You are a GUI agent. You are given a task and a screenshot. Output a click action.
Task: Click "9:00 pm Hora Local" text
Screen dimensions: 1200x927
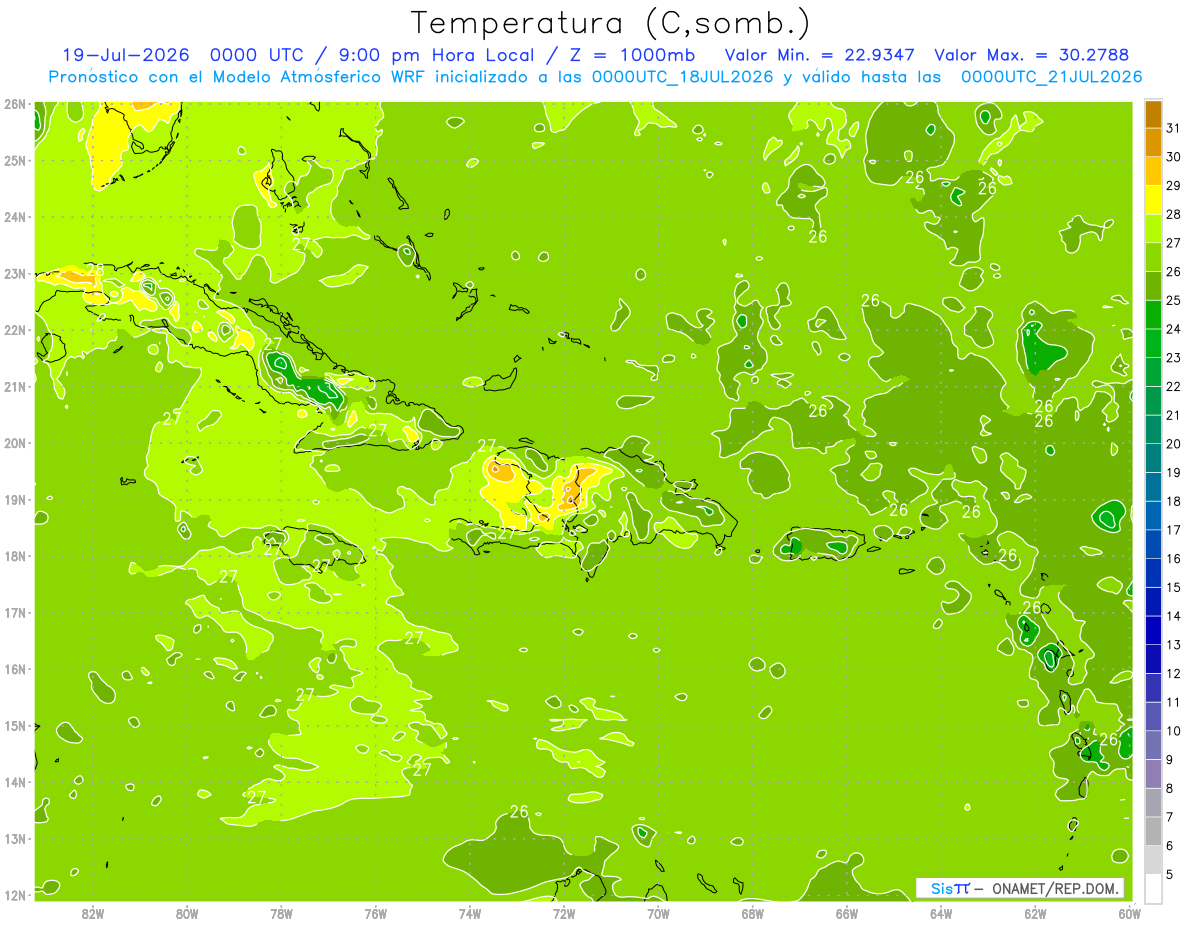tap(436, 55)
